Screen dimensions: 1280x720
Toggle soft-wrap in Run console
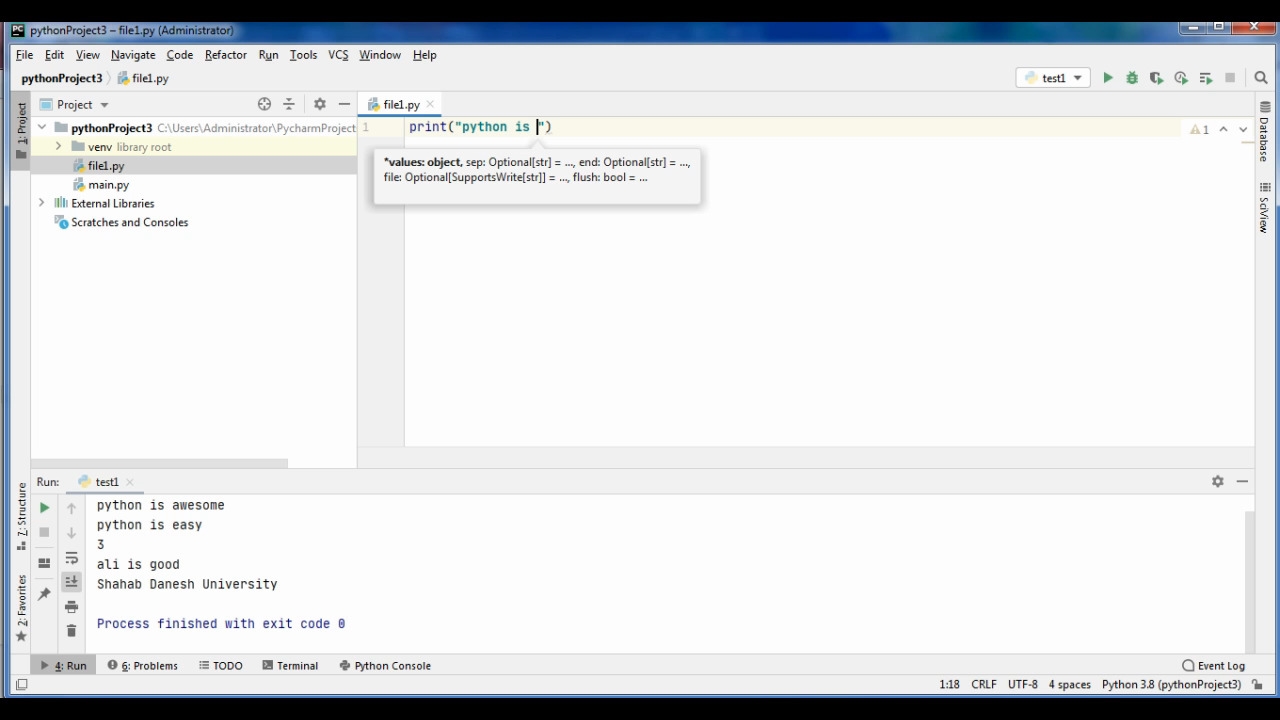click(71, 558)
